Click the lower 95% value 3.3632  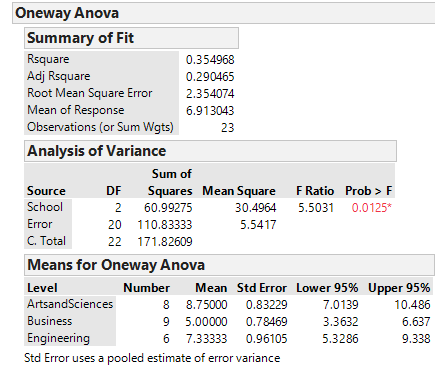pyautogui.click(x=341, y=322)
